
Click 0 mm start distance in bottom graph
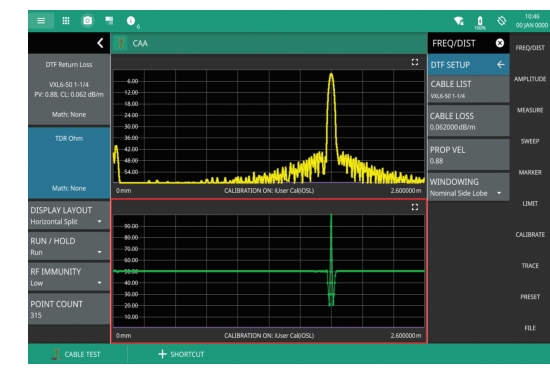point(123,335)
